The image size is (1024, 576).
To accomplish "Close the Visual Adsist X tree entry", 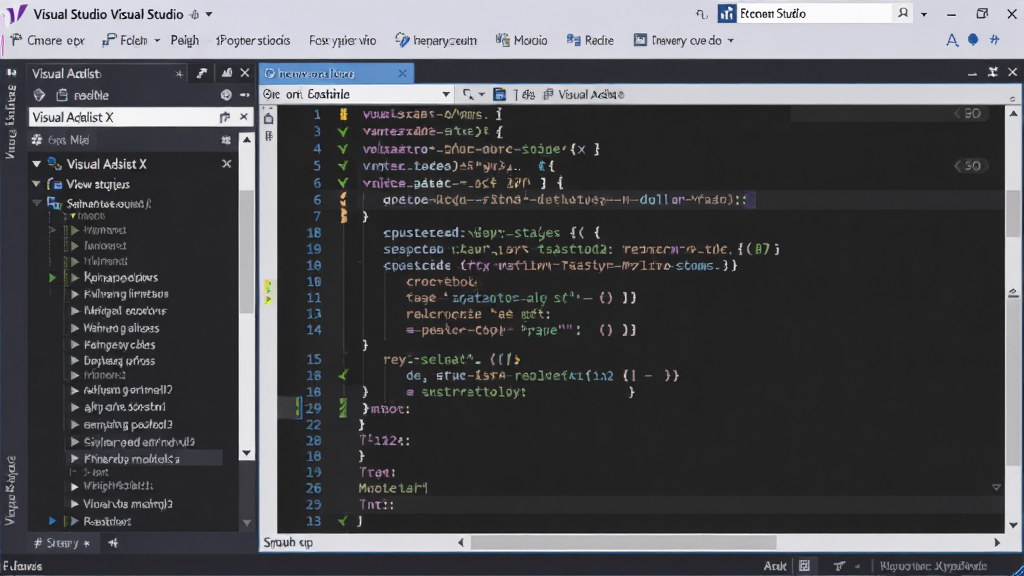I will pos(226,164).
